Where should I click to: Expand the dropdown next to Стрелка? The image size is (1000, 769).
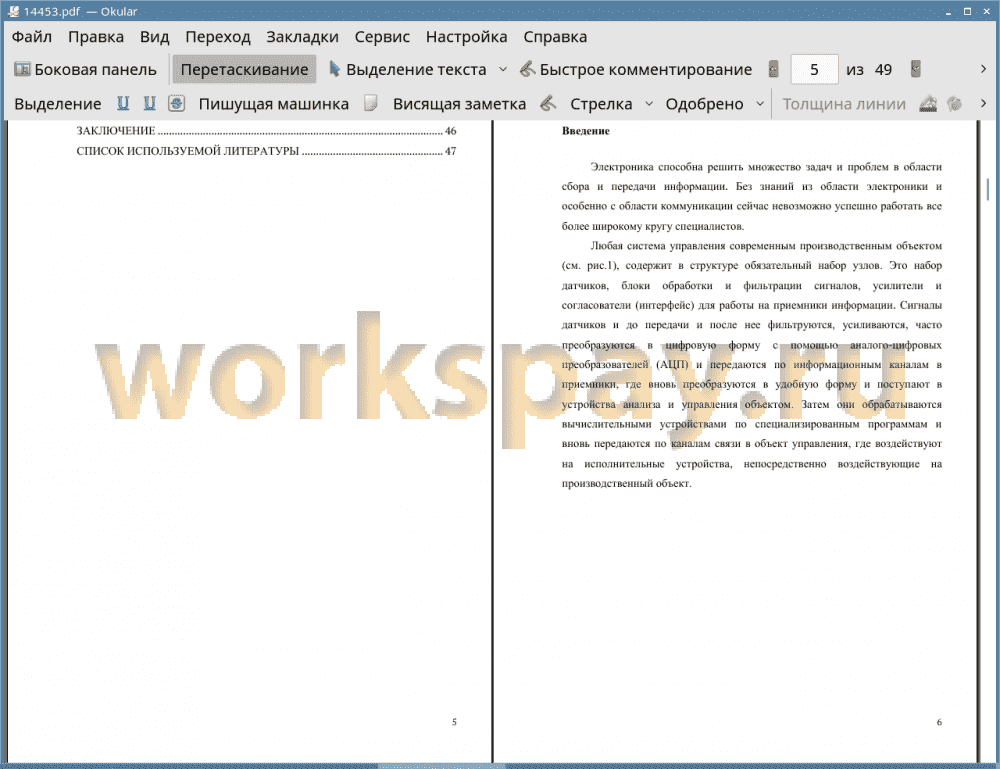[x=649, y=104]
